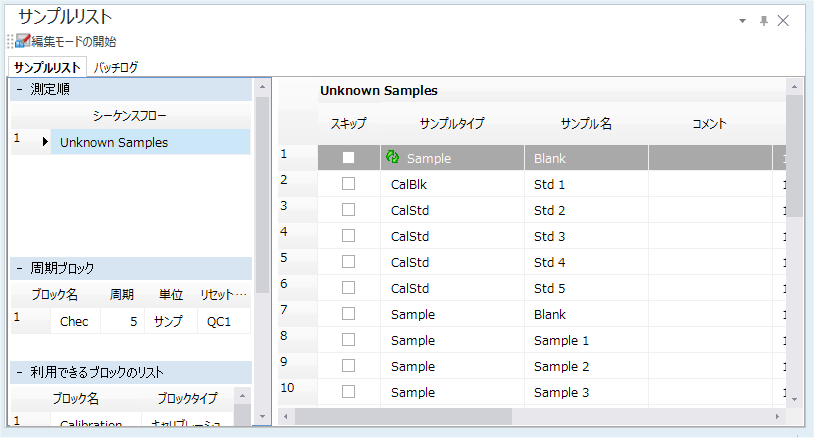Toggle skip checkbox for Sample 1
The width and height of the screenshot is (814, 438).
(348, 339)
